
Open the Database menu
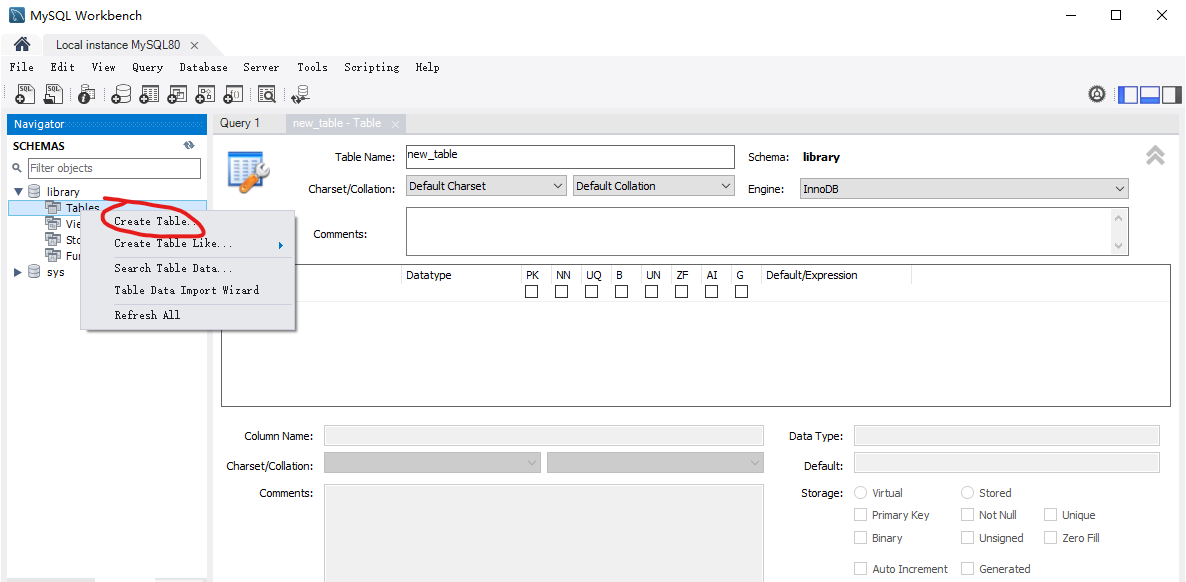[x=203, y=67]
